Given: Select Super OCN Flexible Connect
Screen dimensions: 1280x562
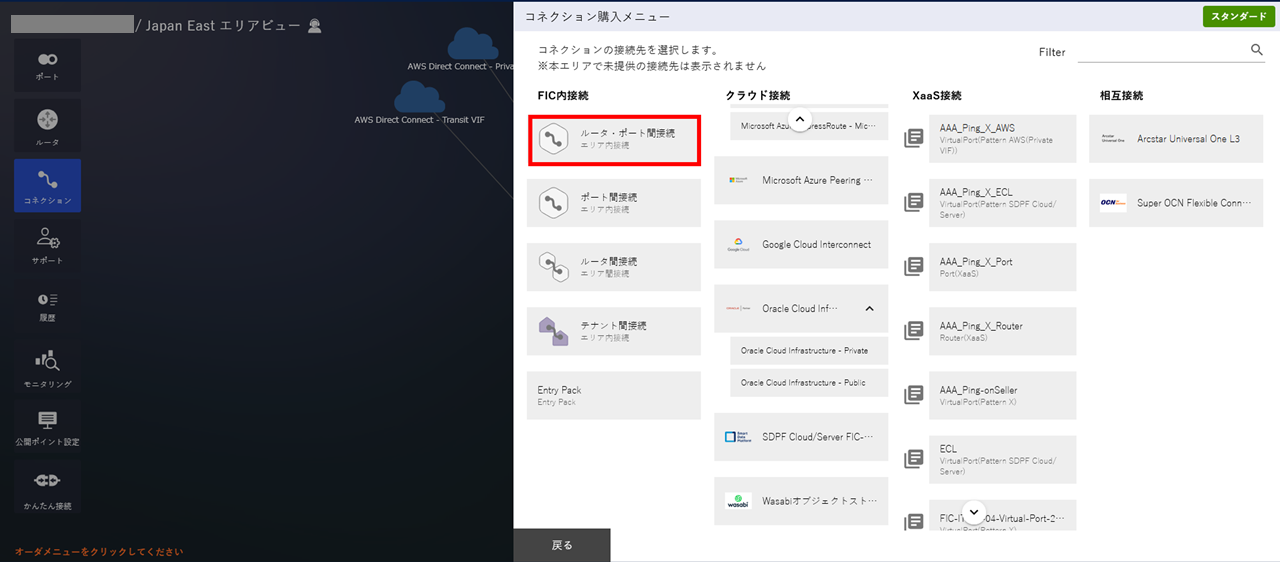Looking at the screenshot, I should 1176,203.
